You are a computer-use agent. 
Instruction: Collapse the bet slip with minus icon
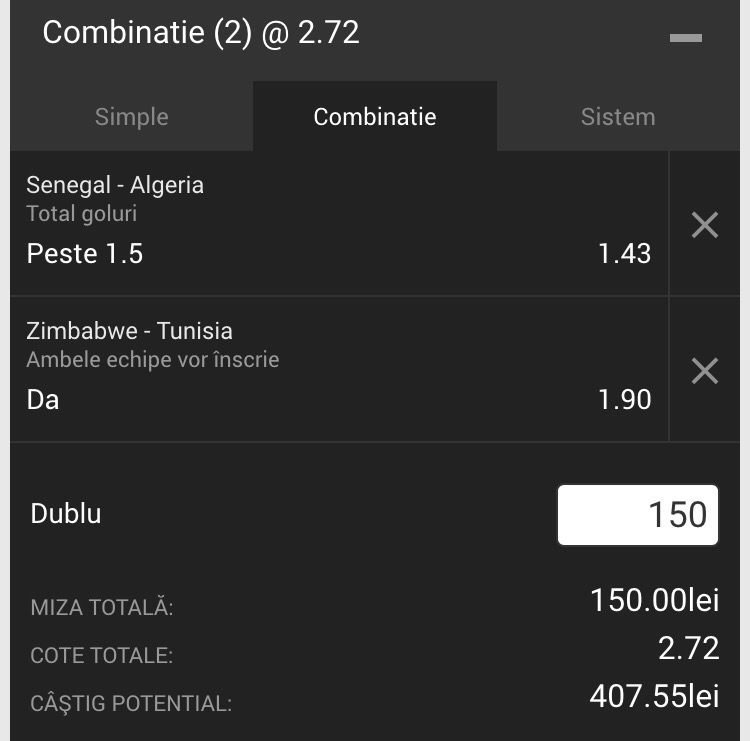coord(685,38)
